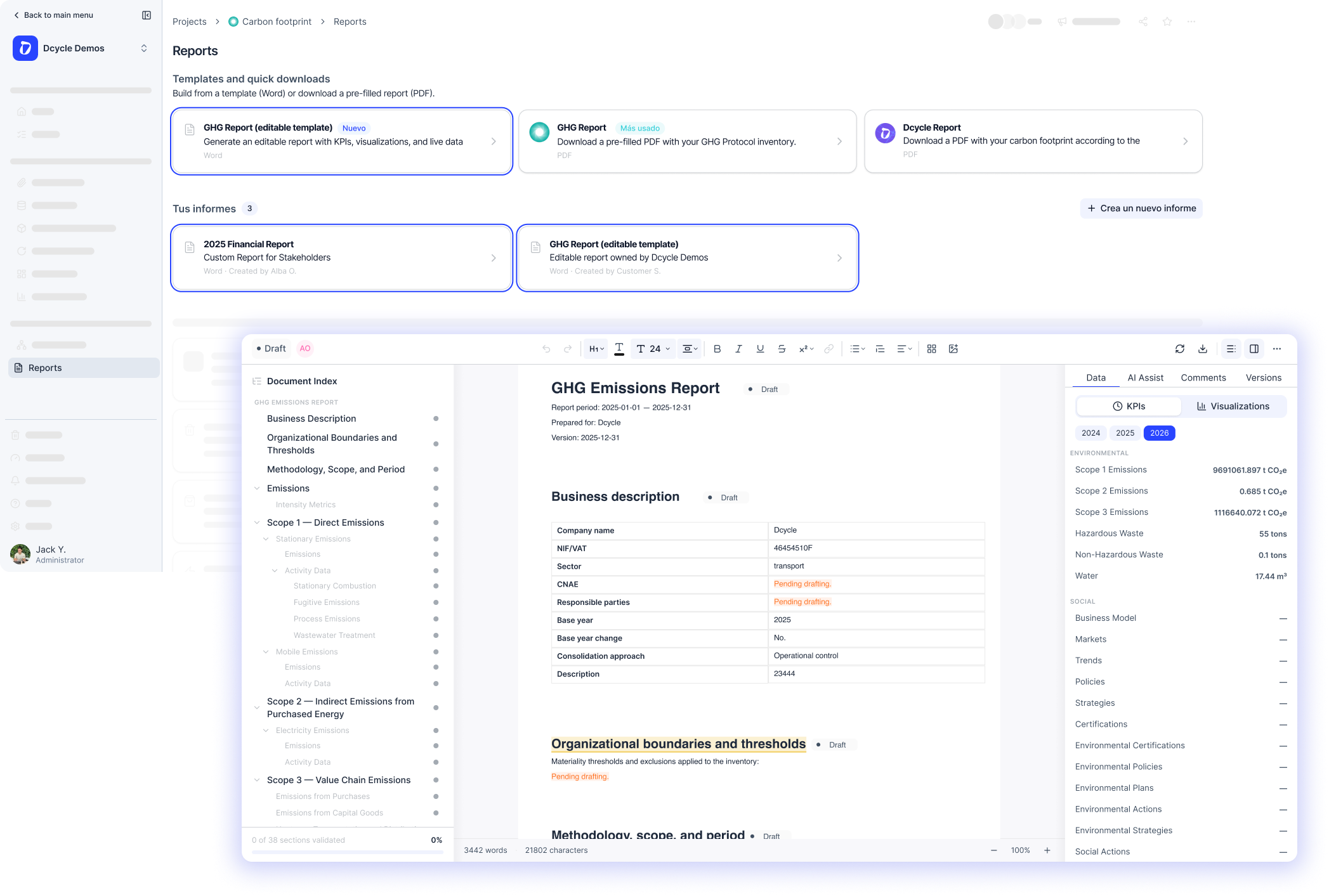
Task: Toggle the right side panel view
Action: click(x=1254, y=349)
